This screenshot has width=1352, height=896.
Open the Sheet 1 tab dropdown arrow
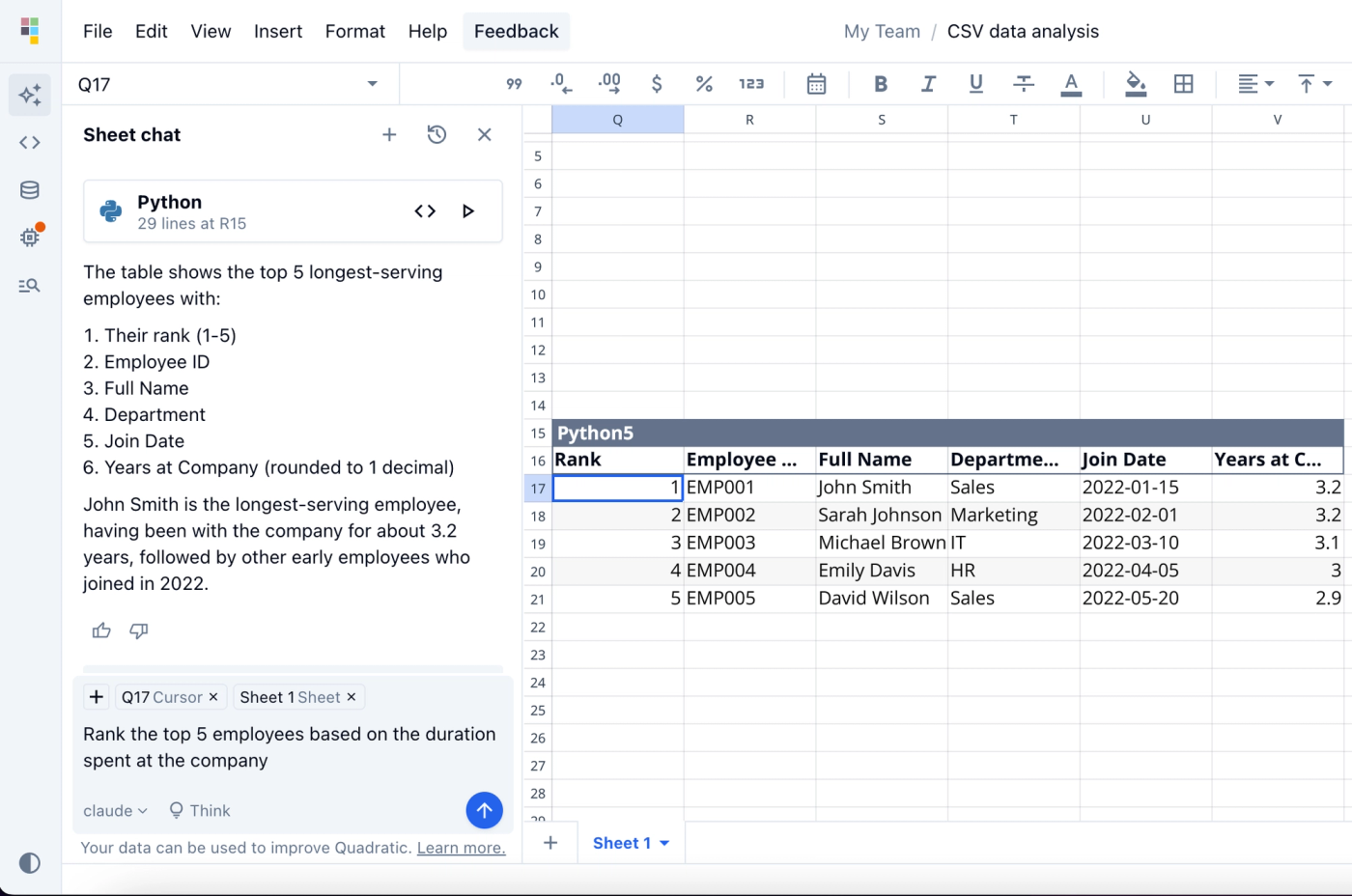pyautogui.click(x=664, y=843)
